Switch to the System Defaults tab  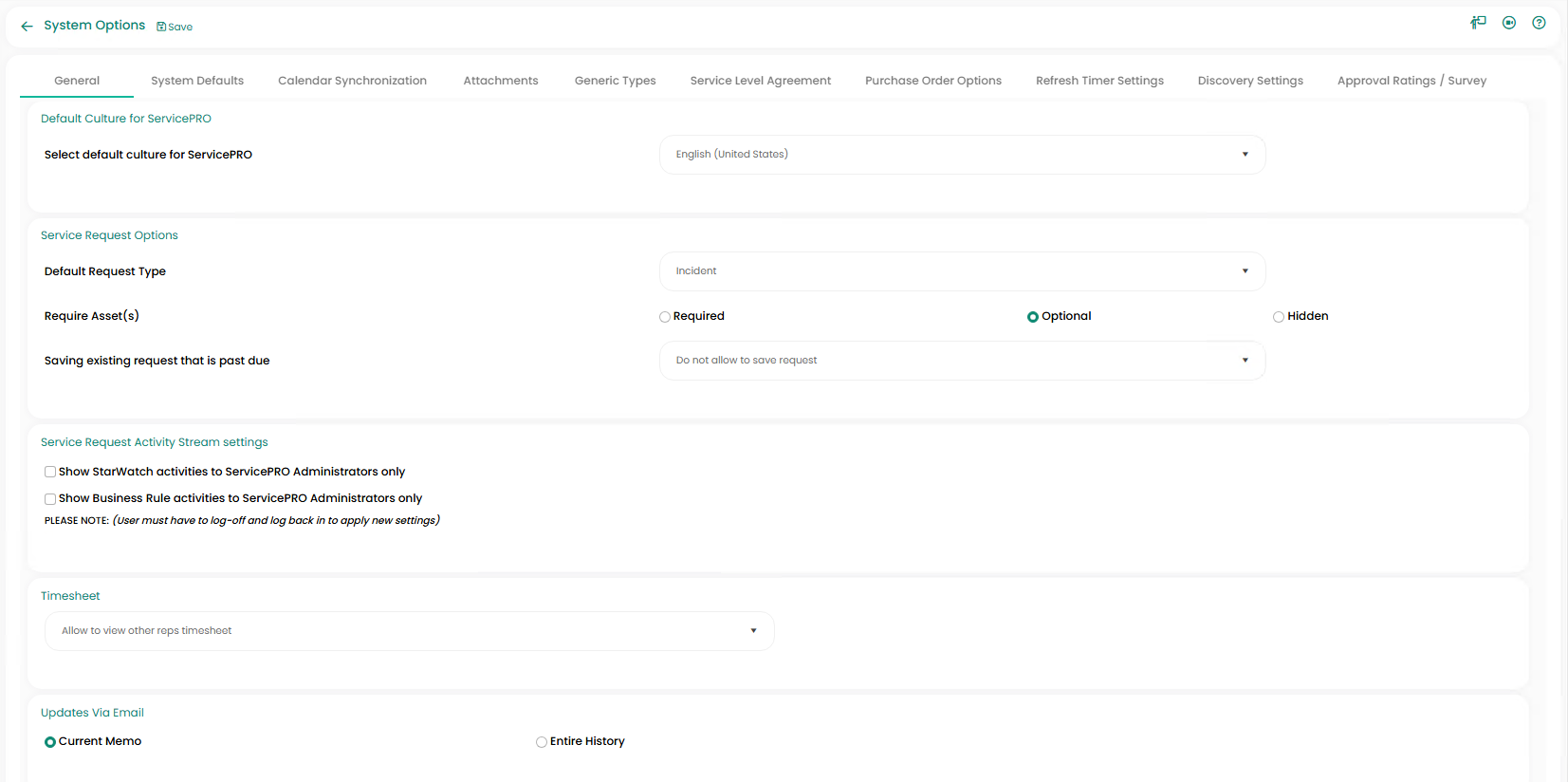tap(197, 81)
